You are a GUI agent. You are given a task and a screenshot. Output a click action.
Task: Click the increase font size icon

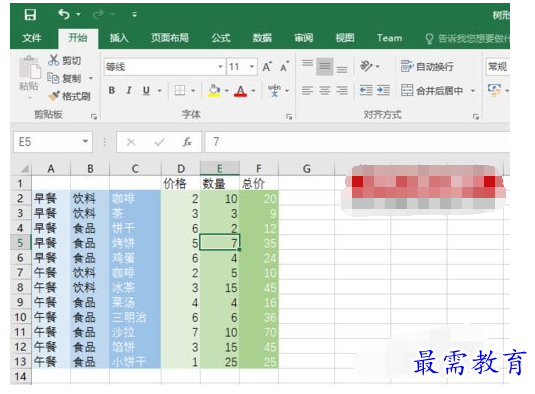(267, 67)
